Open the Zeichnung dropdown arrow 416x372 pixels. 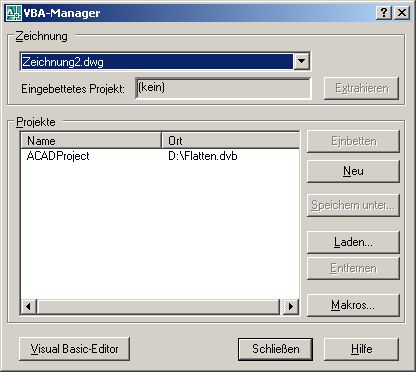(x=301, y=61)
